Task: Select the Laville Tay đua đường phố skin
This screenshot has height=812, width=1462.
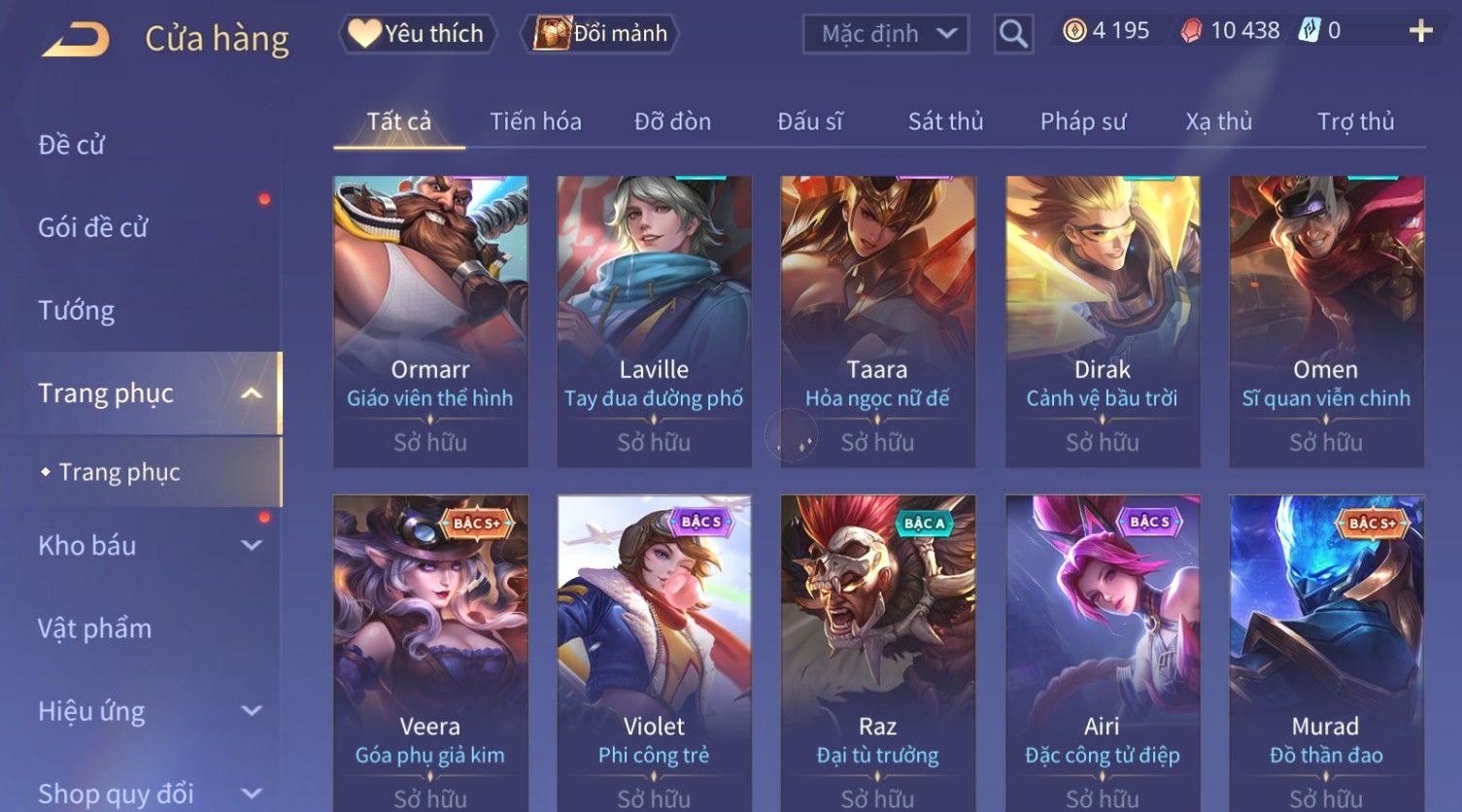Action: point(654,321)
